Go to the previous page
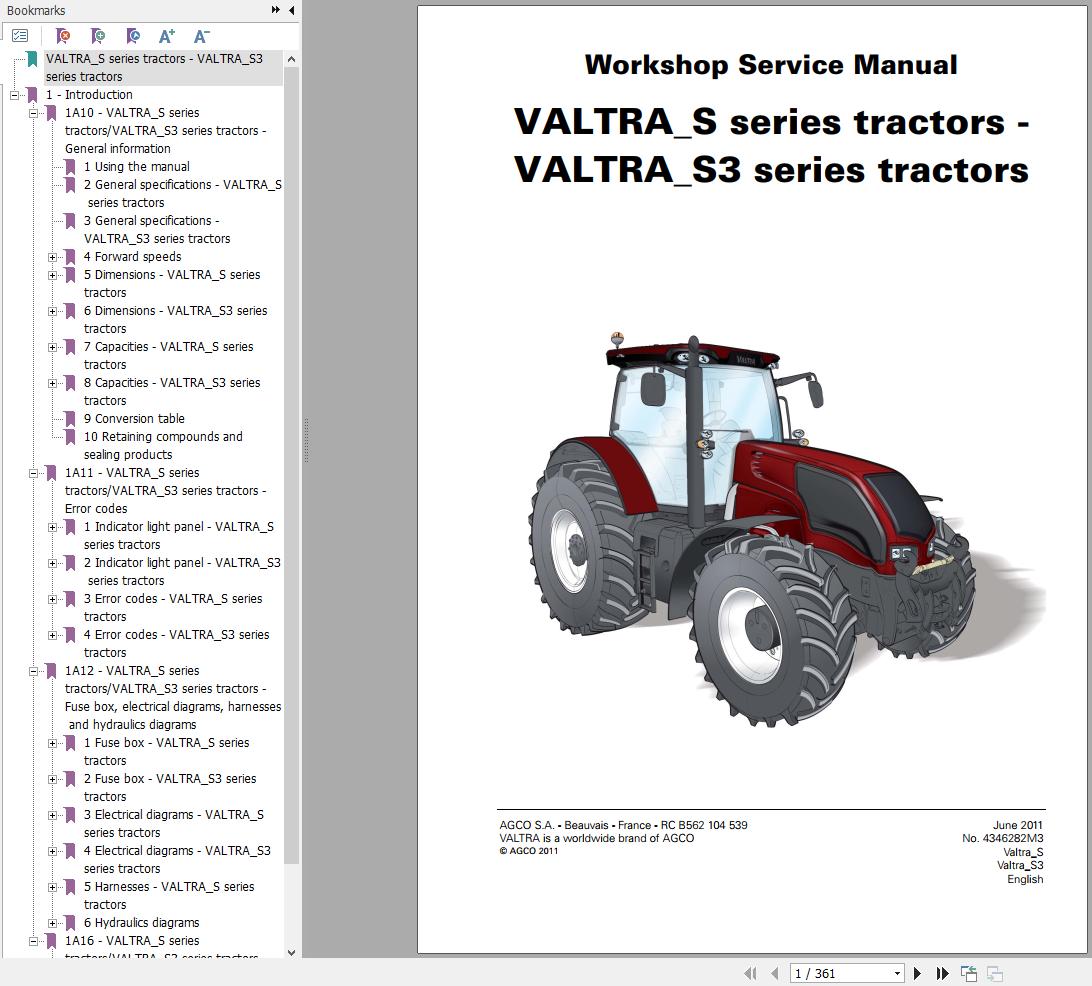Image resolution: width=1092 pixels, height=986 pixels. coord(774,973)
